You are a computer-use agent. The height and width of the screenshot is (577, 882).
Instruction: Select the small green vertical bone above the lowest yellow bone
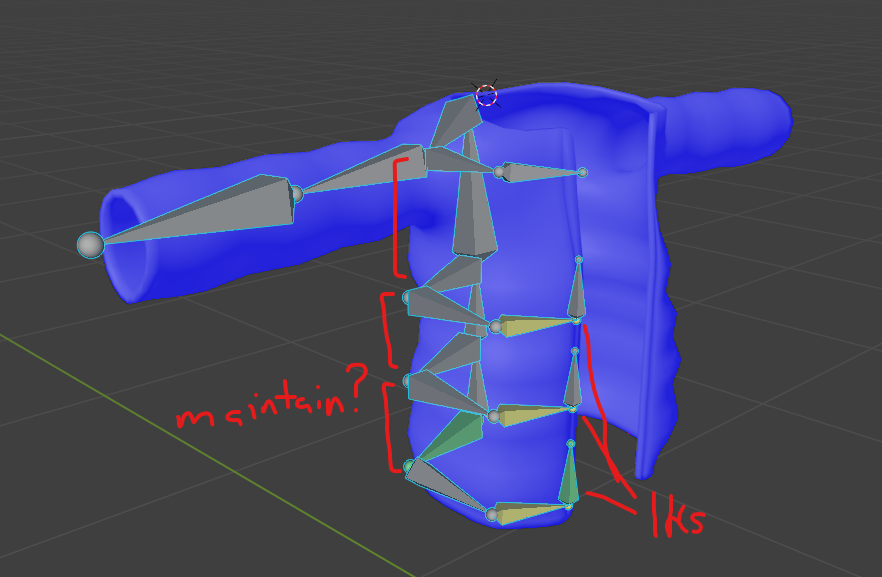point(569,475)
